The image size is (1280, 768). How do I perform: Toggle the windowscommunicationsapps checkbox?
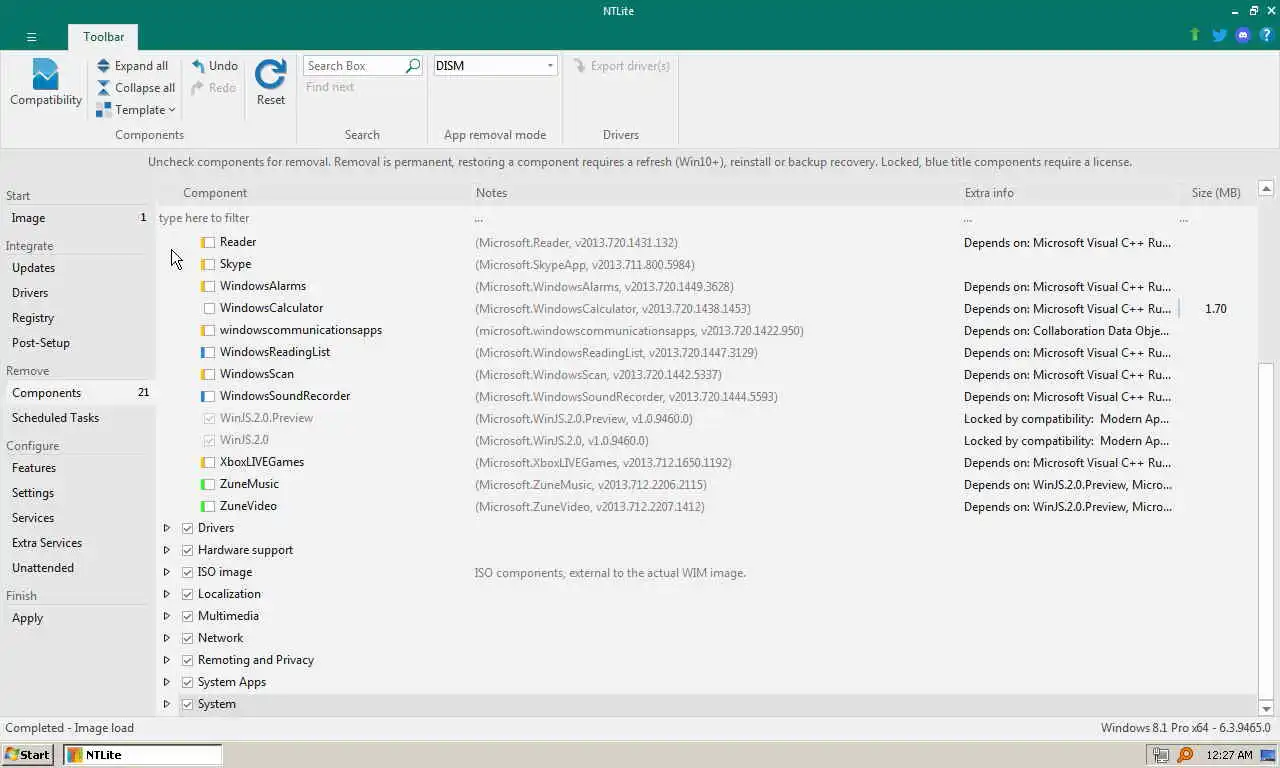pos(208,330)
